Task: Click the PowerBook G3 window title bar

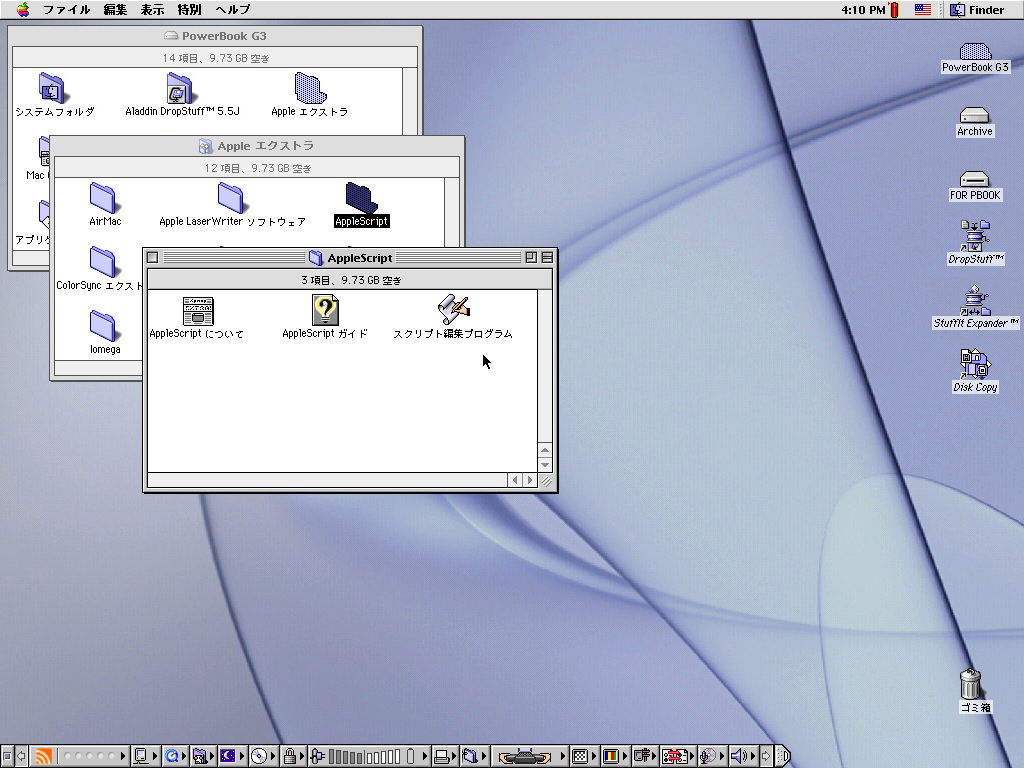Action: pos(215,36)
